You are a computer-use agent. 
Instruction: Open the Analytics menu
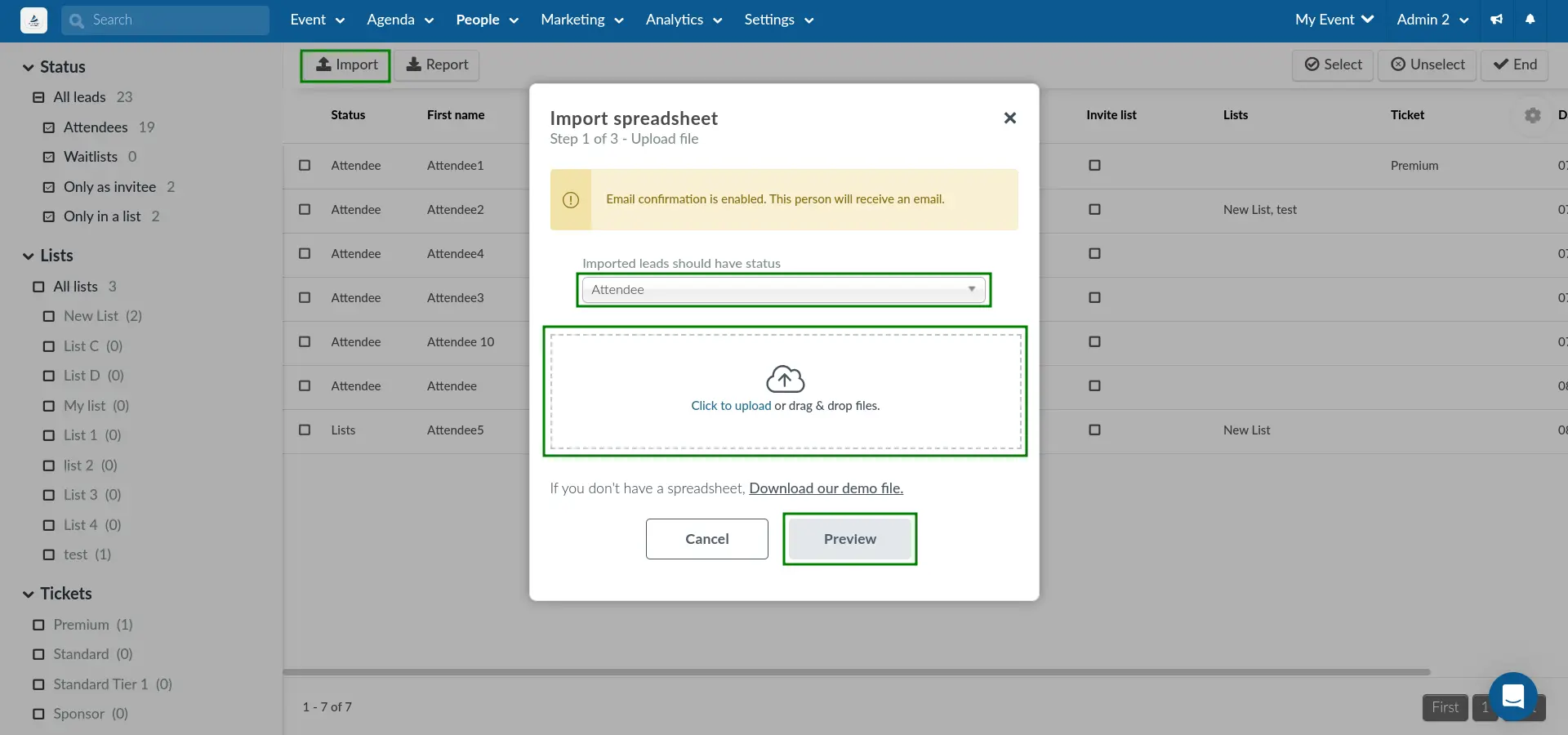click(684, 20)
